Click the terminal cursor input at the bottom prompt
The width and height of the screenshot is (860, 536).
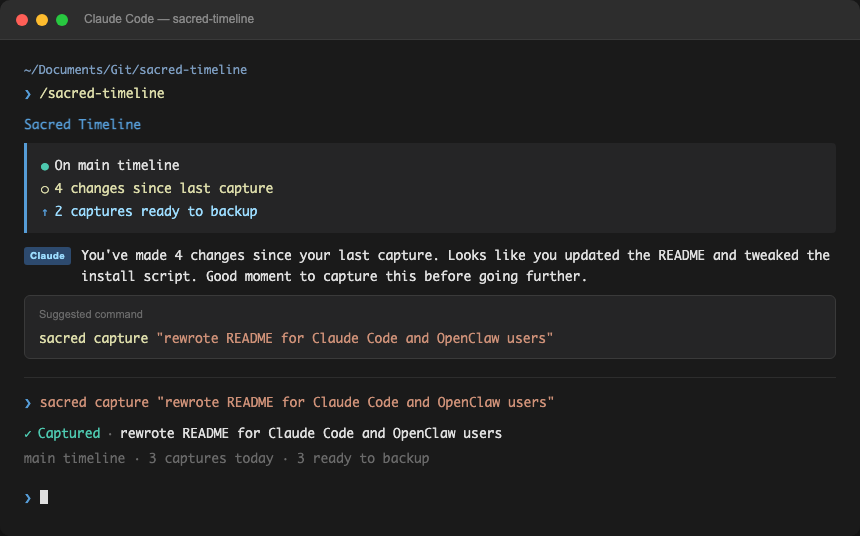click(x=44, y=497)
